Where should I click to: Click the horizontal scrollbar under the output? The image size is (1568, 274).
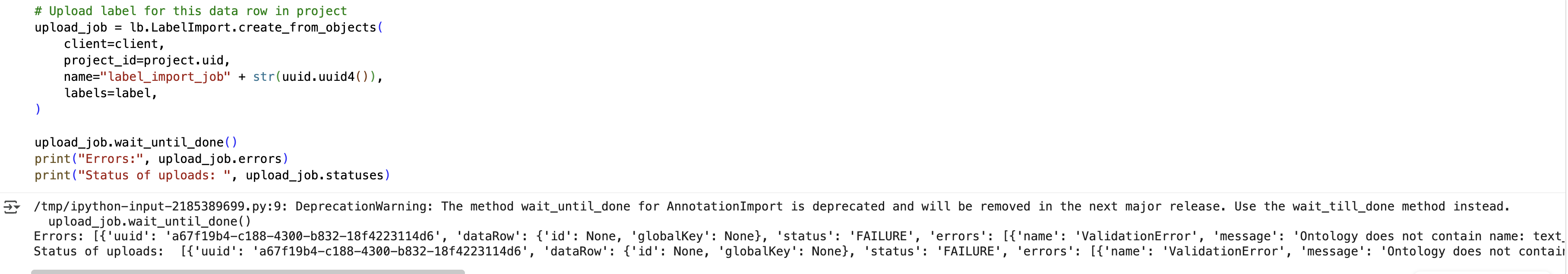248,271
